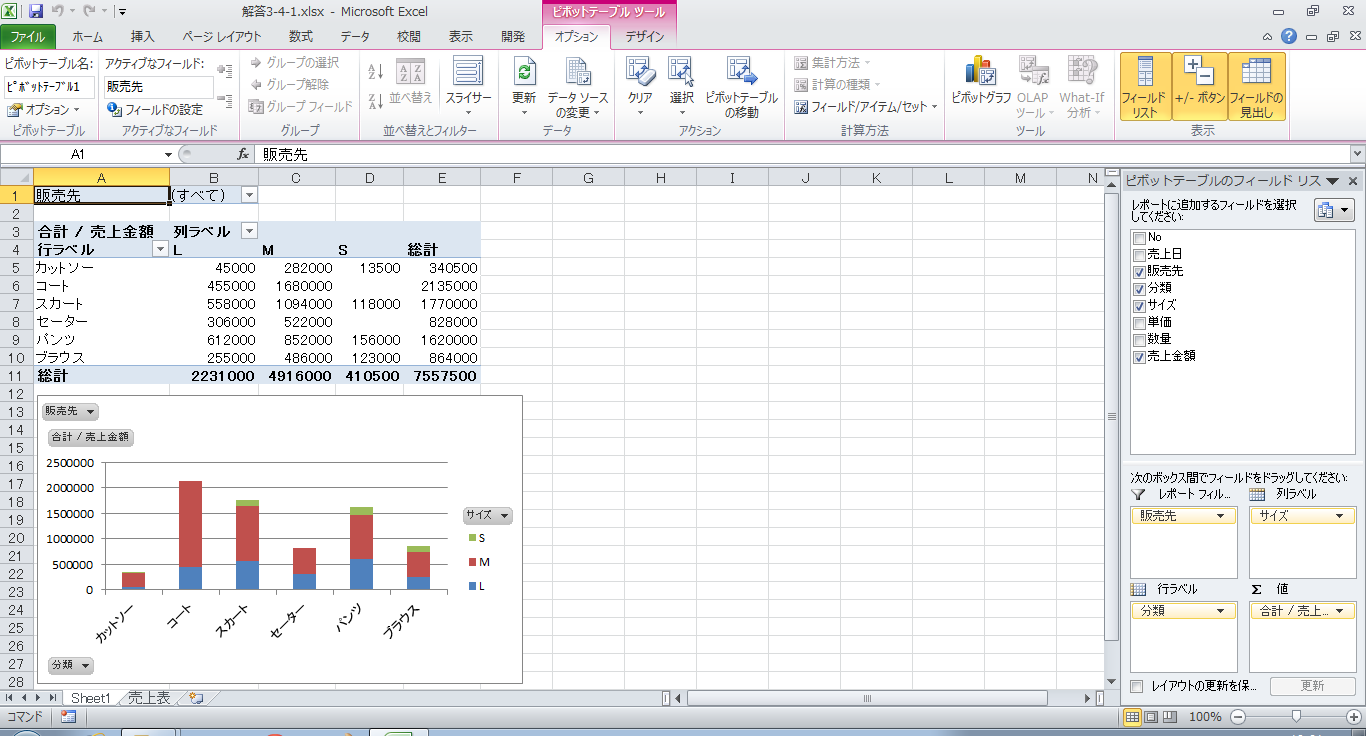
Task: Enable レイアウトの更新を保留 checkbox
Action: point(1136,686)
